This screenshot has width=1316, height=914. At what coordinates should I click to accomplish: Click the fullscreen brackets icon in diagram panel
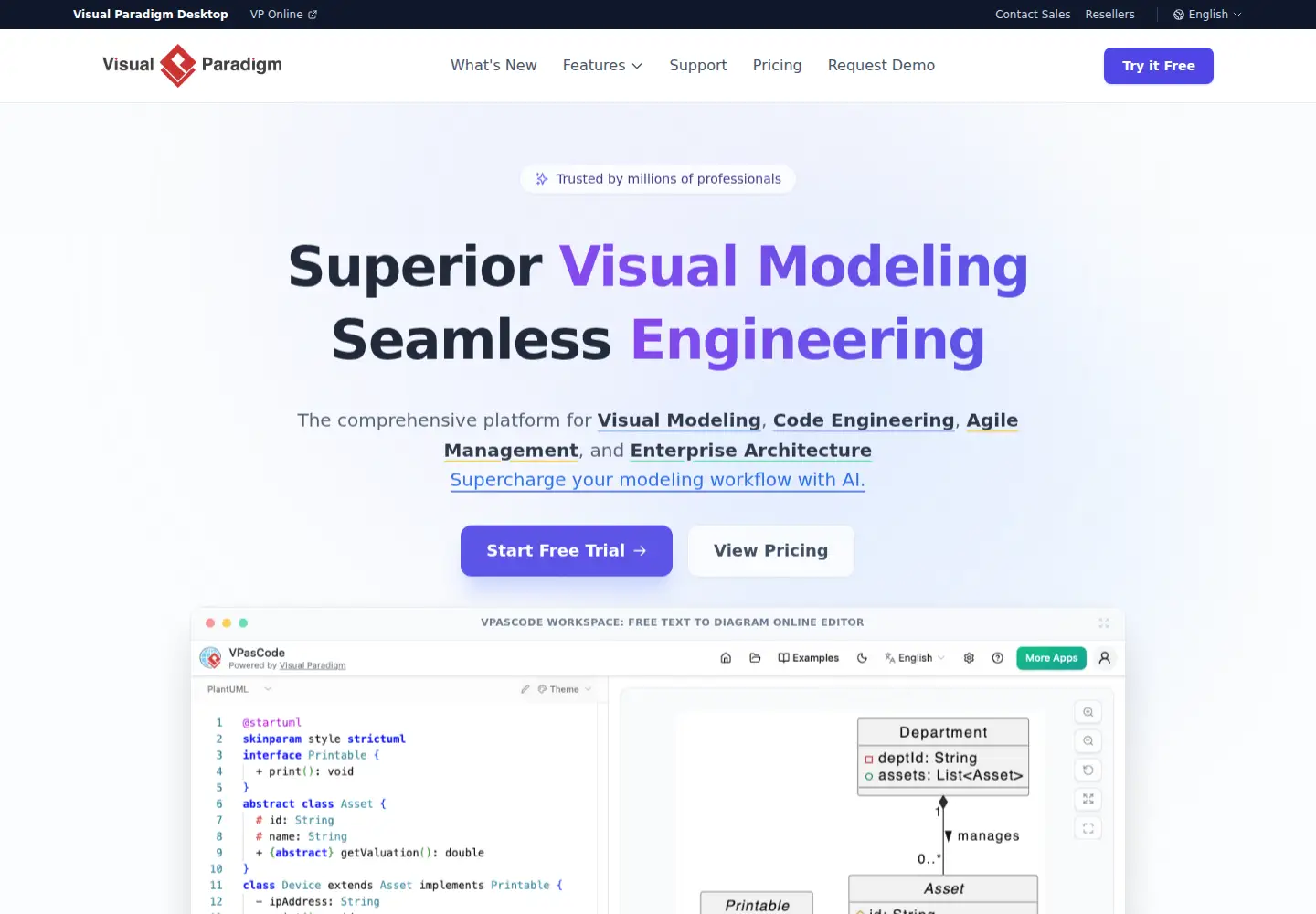(1088, 829)
